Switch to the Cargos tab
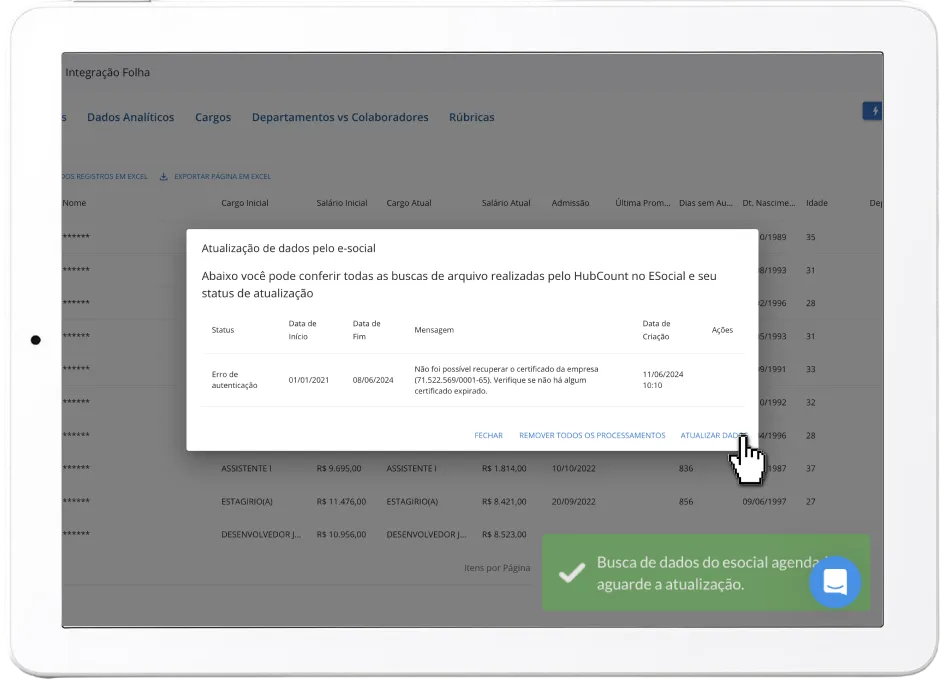Screen dimensions: 944x681 point(213,117)
